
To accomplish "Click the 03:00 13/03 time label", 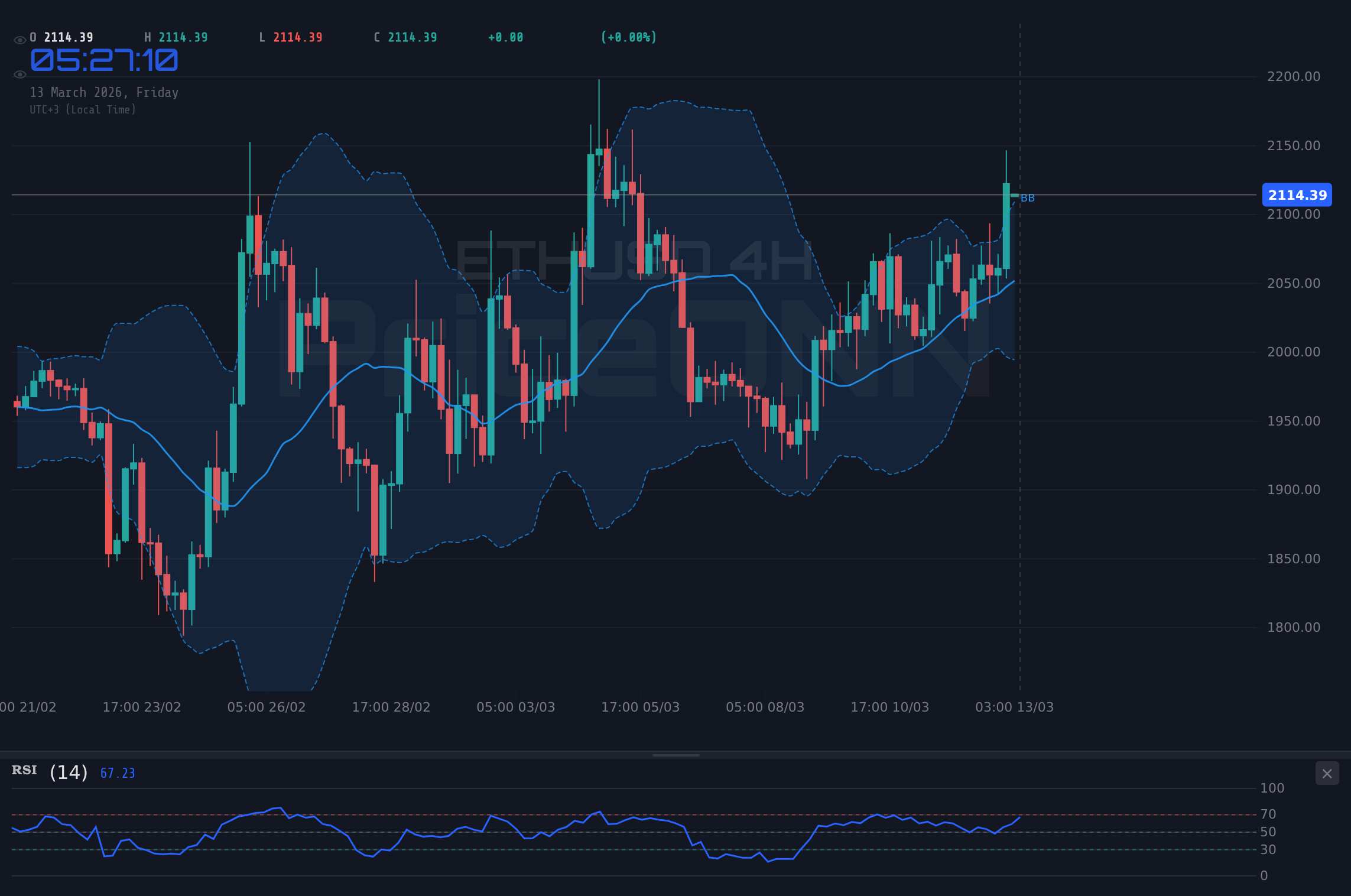I will click(x=1015, y=707).
